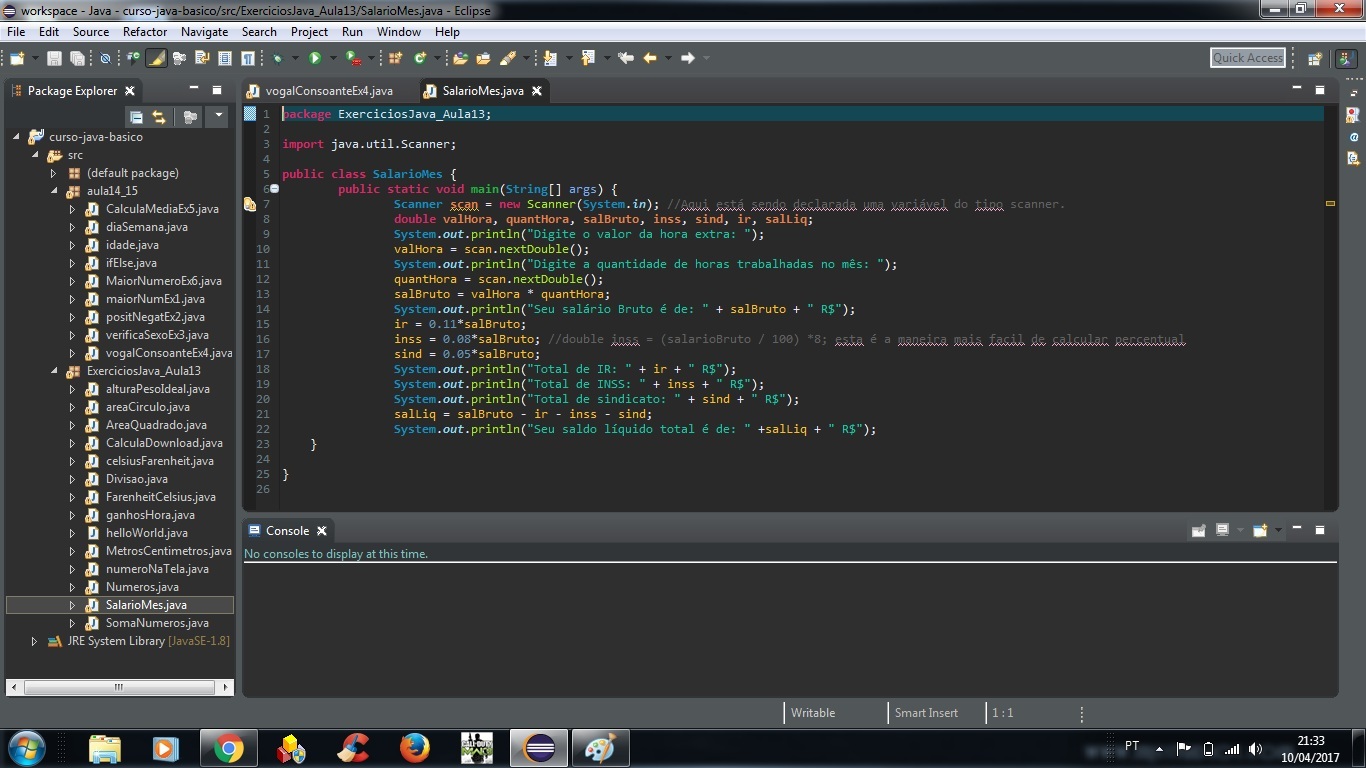Click the Save disk icon in toolbar
Screen dimensions: 1366x768
pos(54,59)
